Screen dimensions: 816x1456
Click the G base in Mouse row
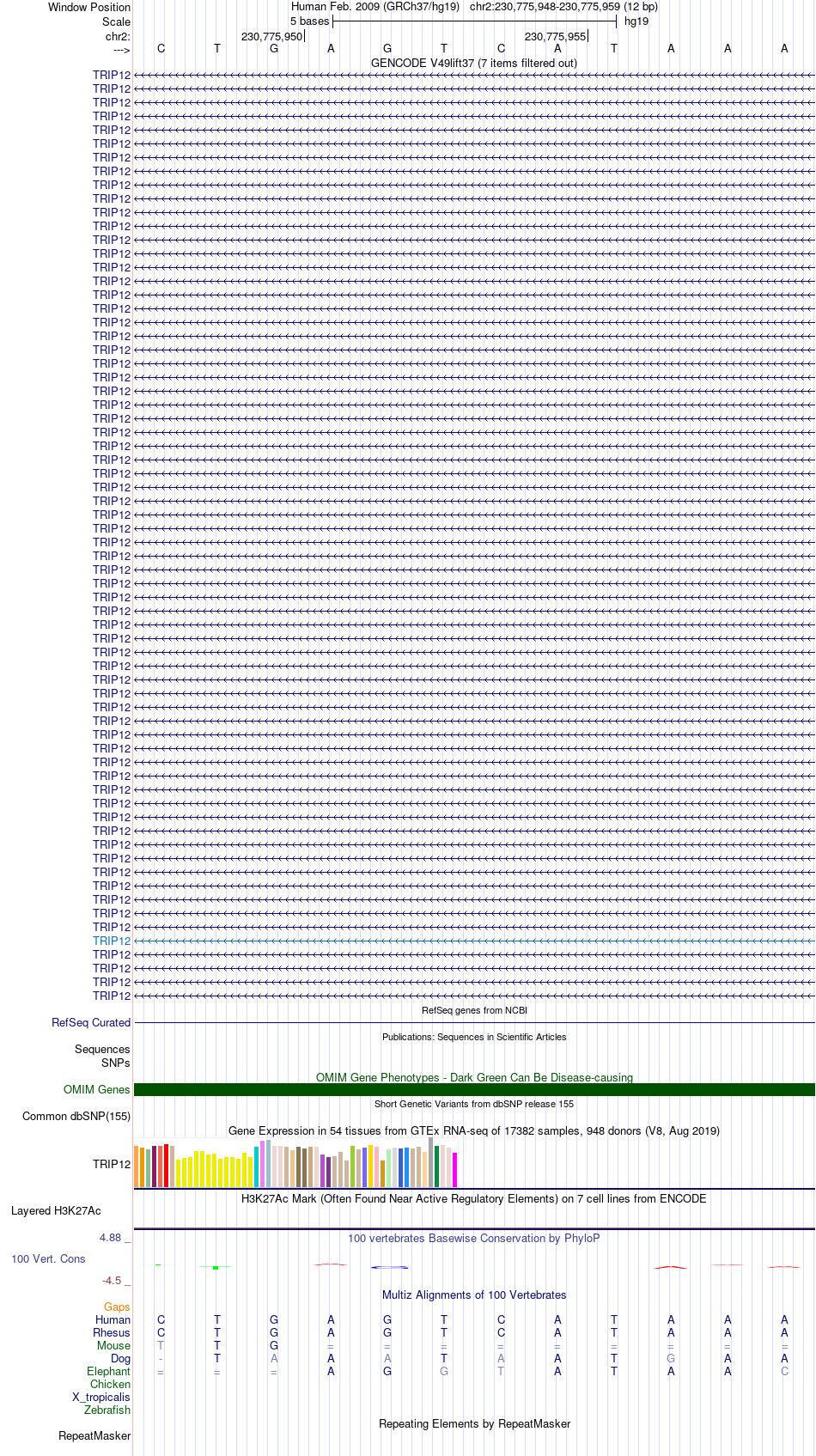[x=274, y=1345]
